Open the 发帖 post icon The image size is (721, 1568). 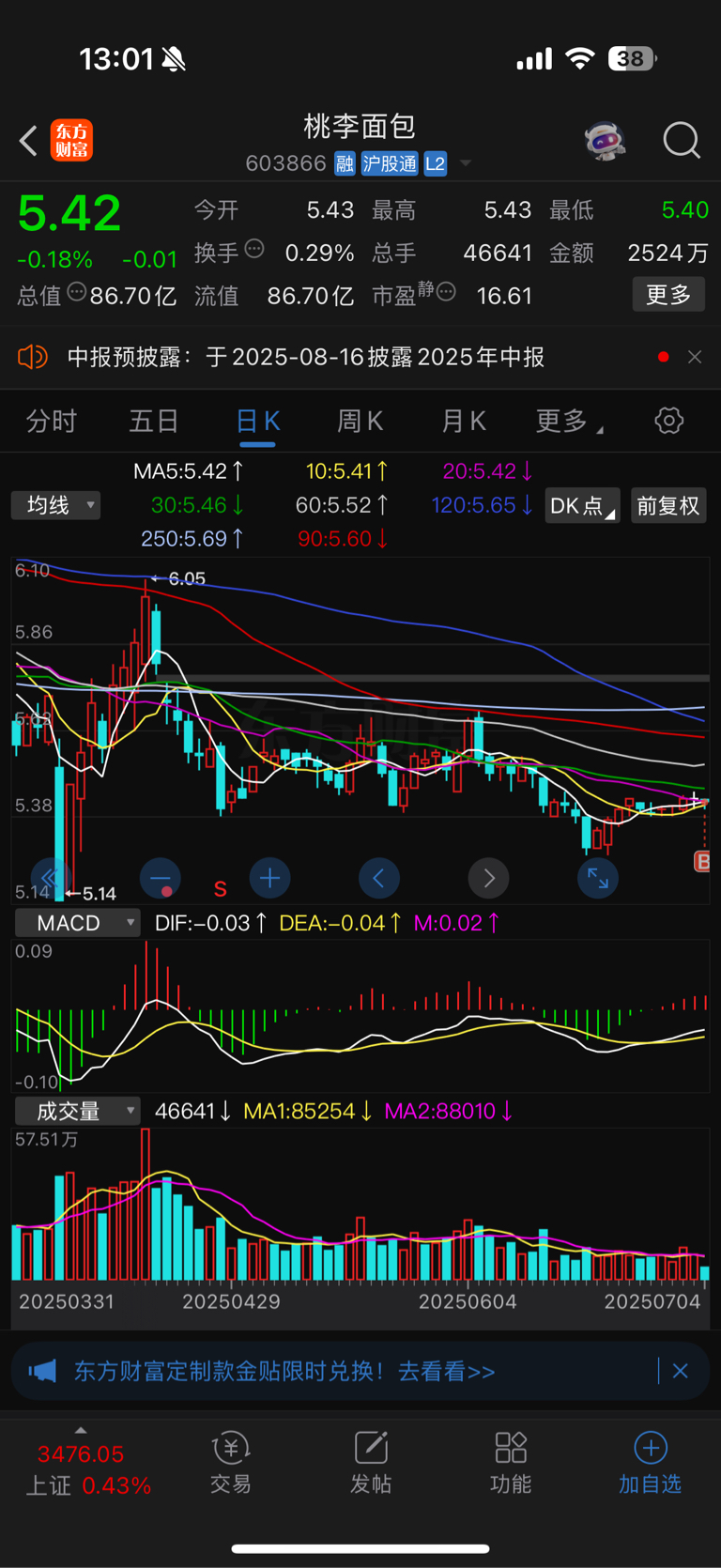[371, 1462]
